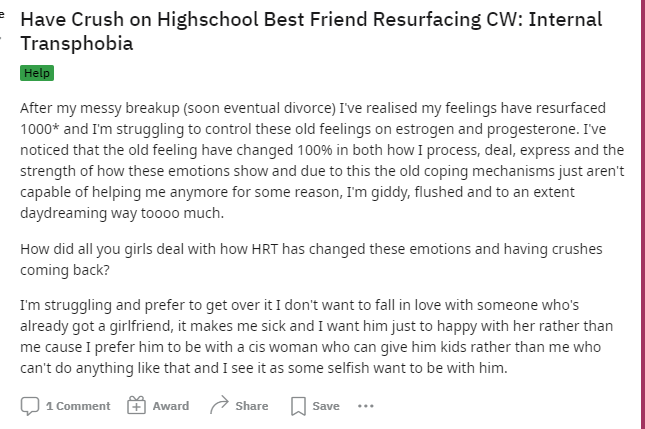The image size is (645, 429).
Task: Click the bookmark Save icon
Action: point(298,406)
